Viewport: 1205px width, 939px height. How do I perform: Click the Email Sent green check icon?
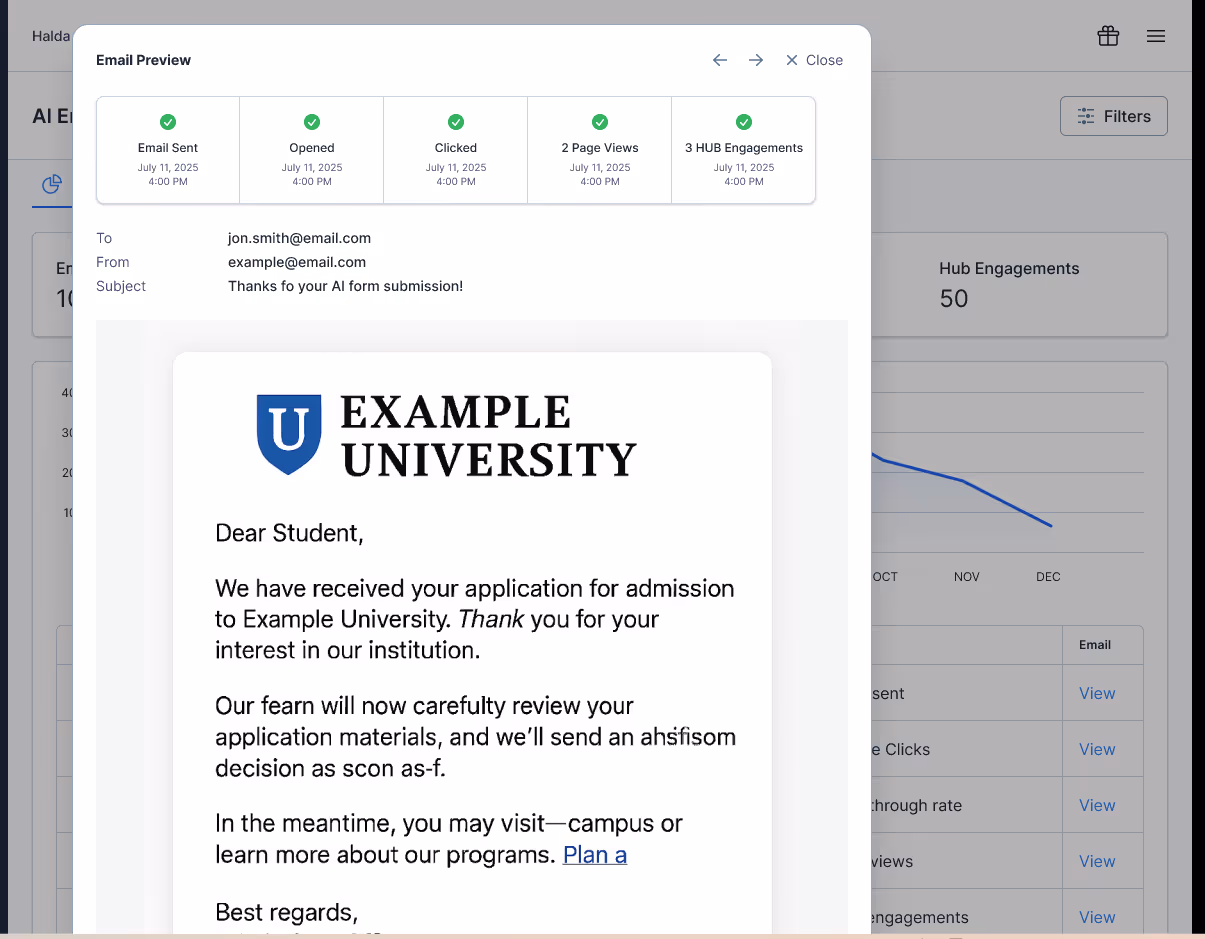point(168,122)
